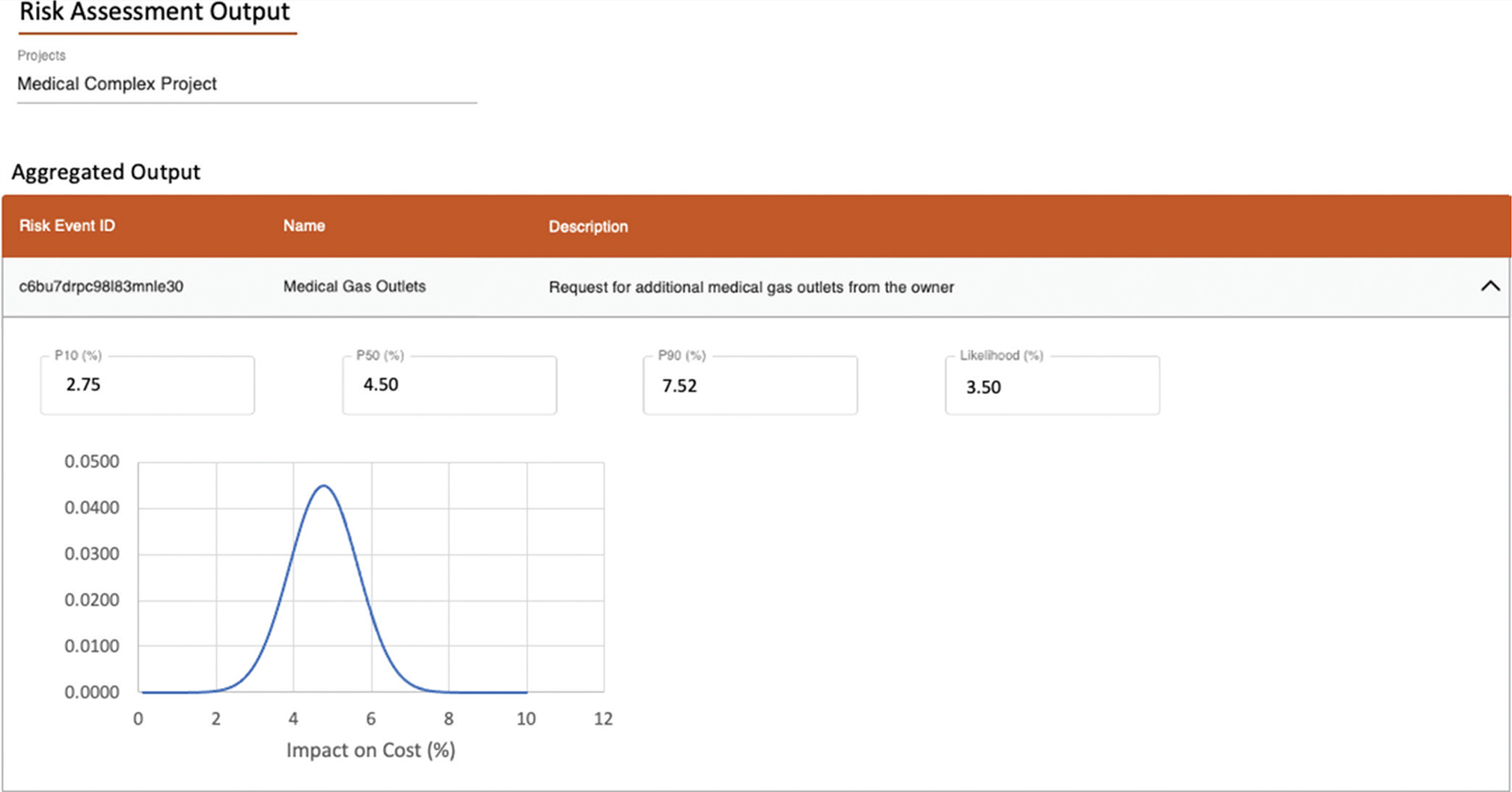Select the Risk Assessment Output tab title
1512x792 pixels.
155,13
